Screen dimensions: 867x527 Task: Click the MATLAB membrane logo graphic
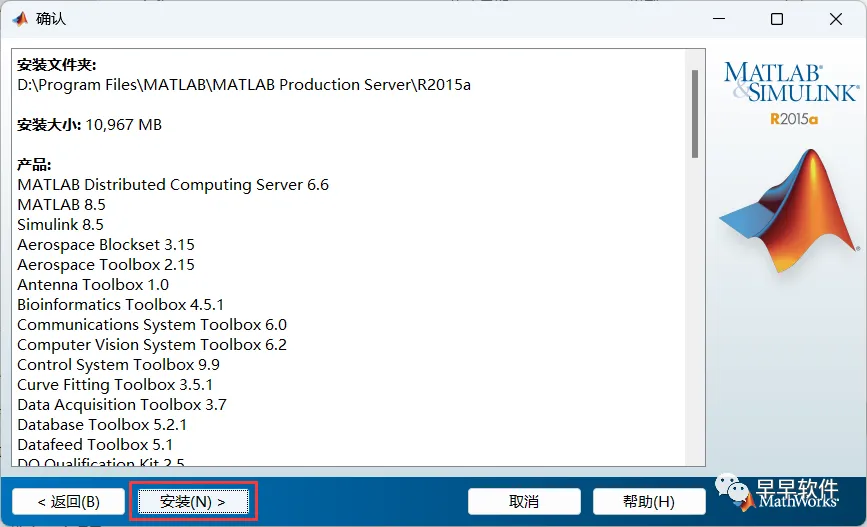(790, 210)
